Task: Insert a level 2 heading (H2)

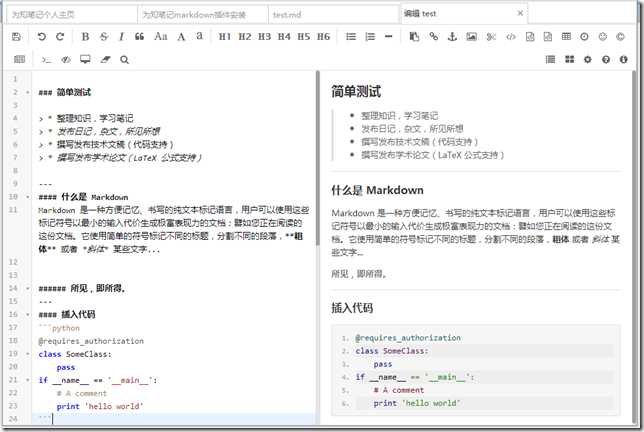Action: pyautogui.click(x=245, y=37)
